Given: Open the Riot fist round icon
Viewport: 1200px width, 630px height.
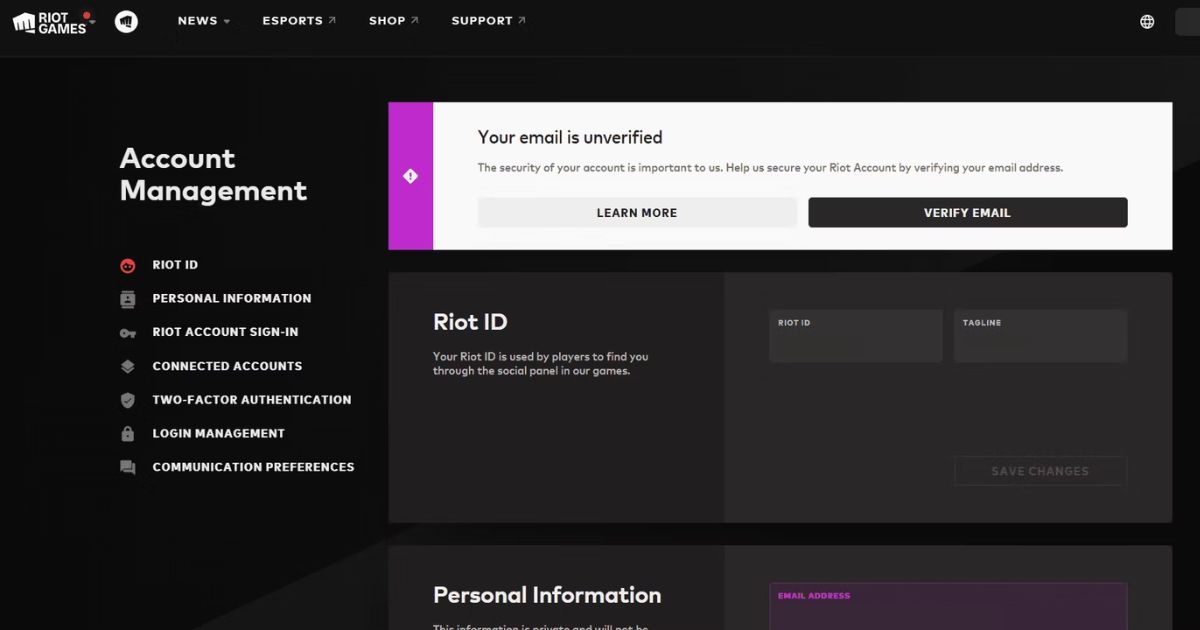Looking at the screenshot, I should 126,21.
